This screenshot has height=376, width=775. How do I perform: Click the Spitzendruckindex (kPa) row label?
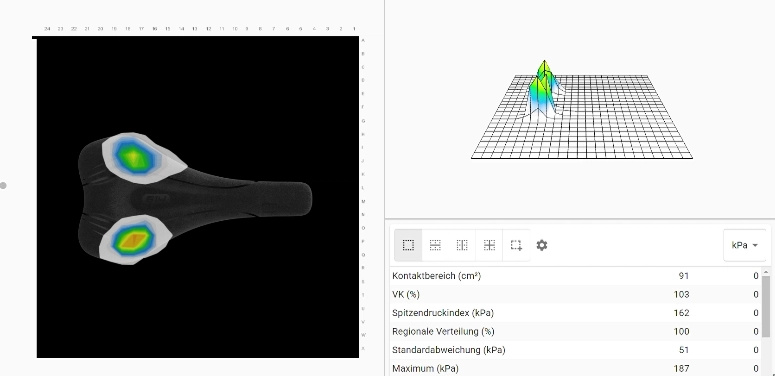click(x=443, y=313)
